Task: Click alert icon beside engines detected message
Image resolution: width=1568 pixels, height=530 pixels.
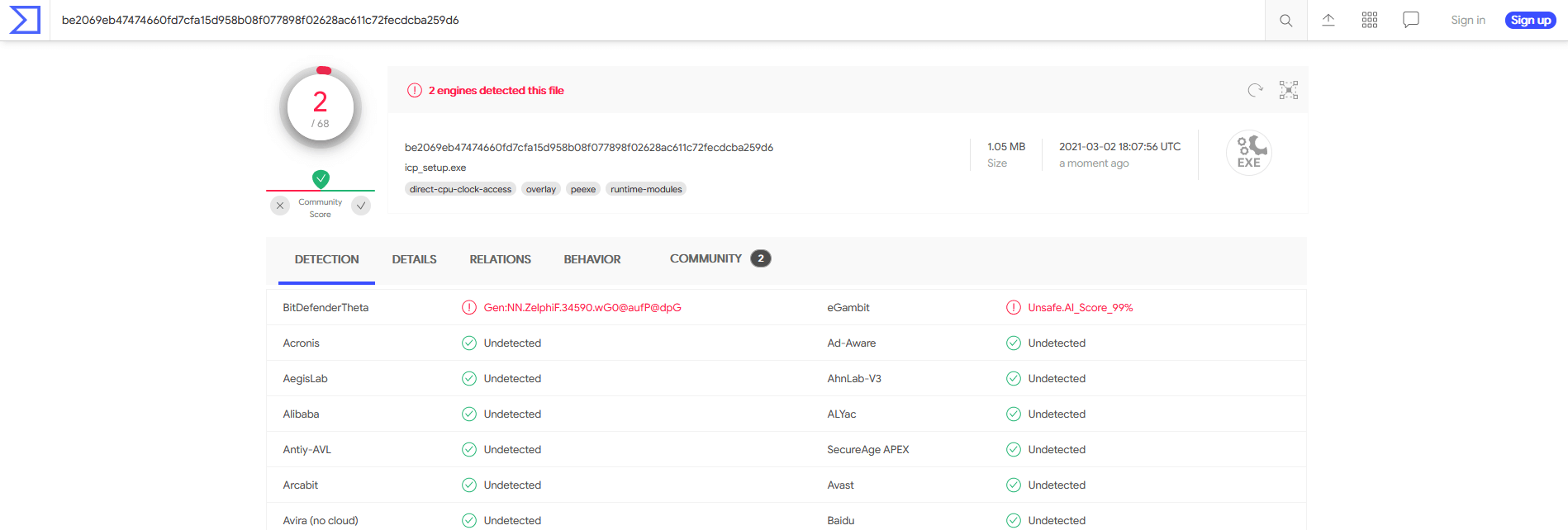Action: (415, 90)
